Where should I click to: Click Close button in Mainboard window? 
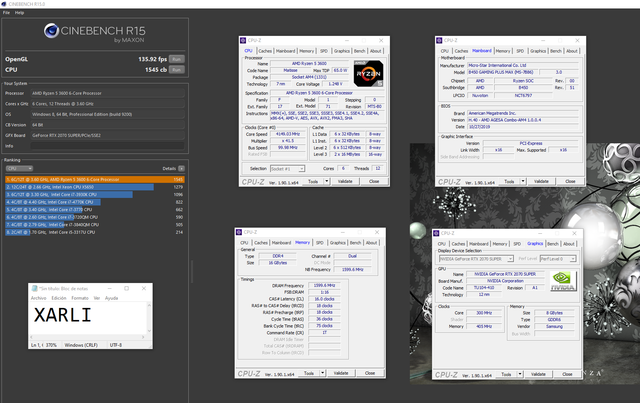(570, 181)
